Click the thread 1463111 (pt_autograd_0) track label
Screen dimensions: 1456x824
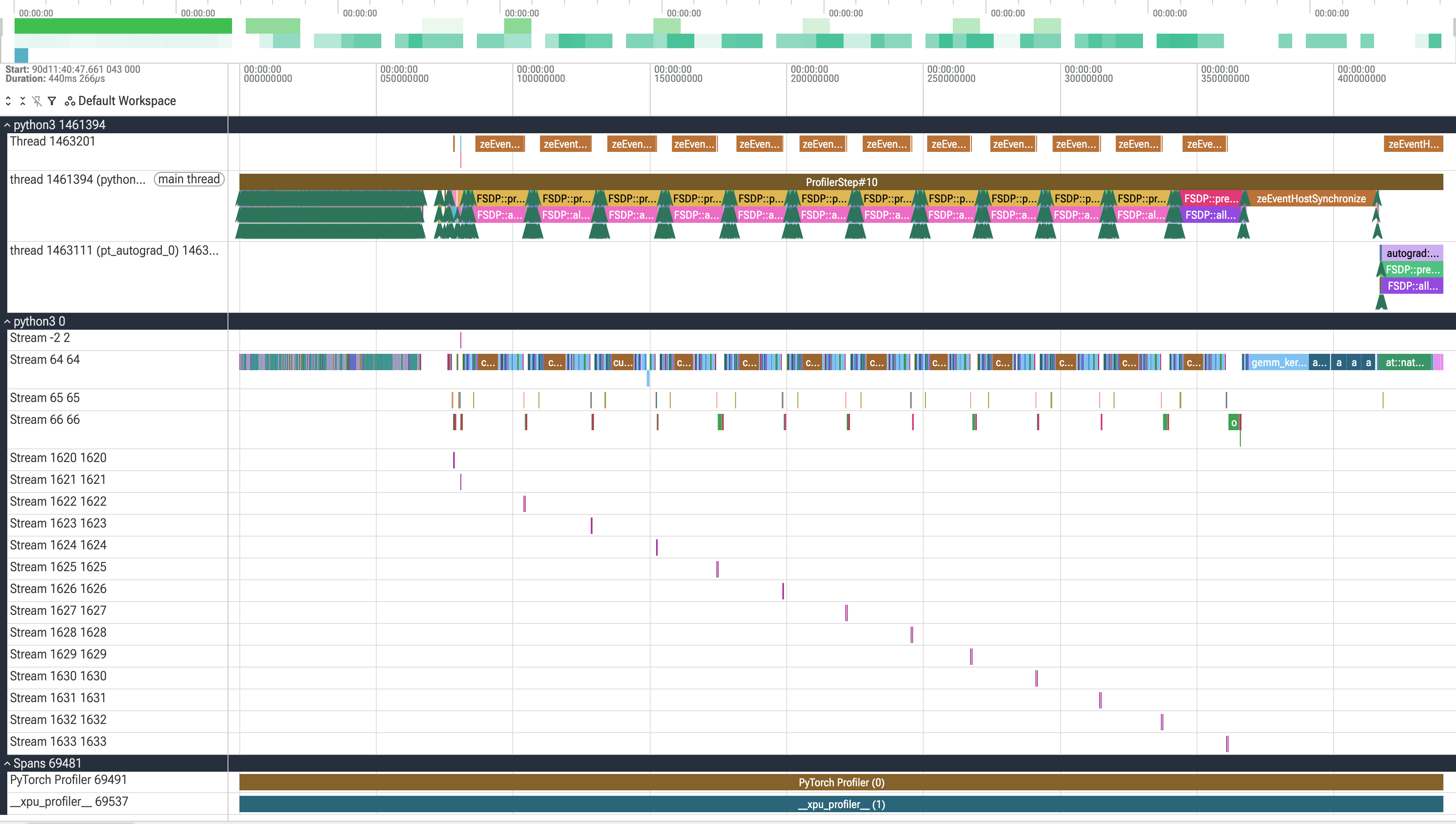114,251
